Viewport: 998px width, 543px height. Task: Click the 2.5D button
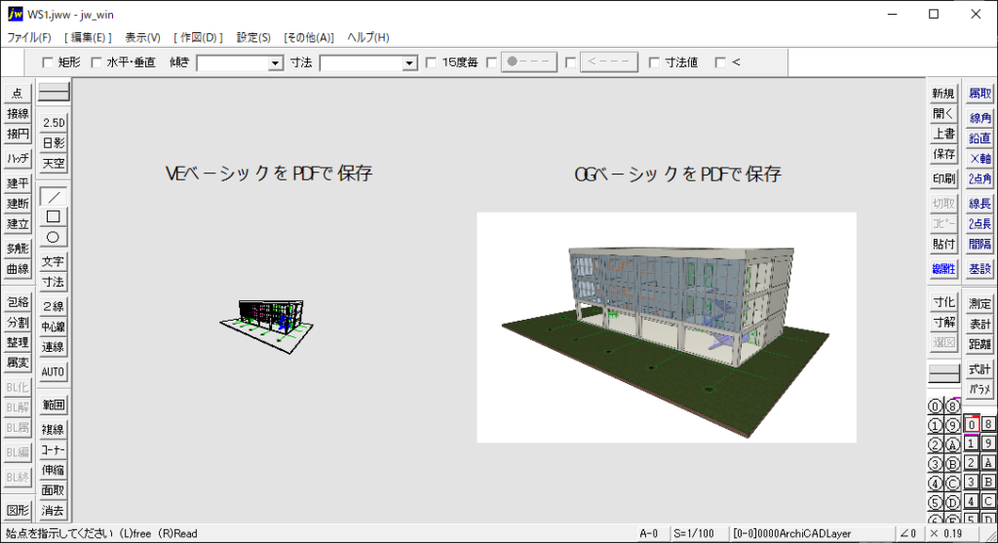point(53,123)
